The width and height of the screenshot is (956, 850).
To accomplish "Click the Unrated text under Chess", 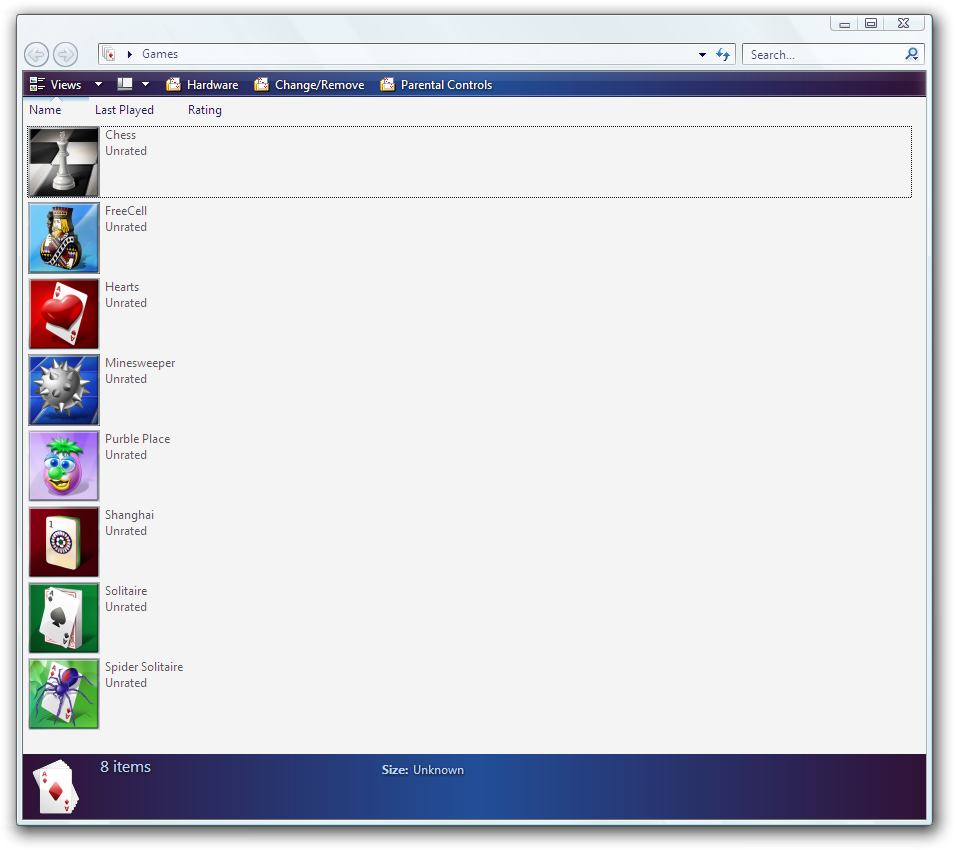I will coord(126,151).
